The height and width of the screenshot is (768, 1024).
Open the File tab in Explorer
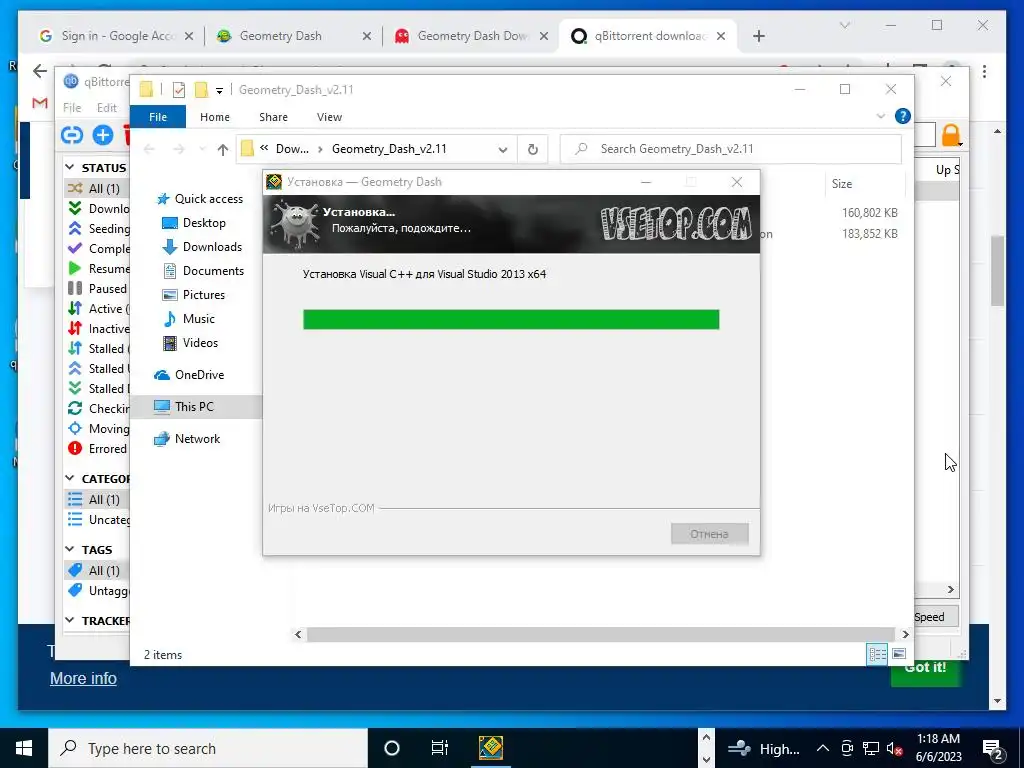pos(158,117)
